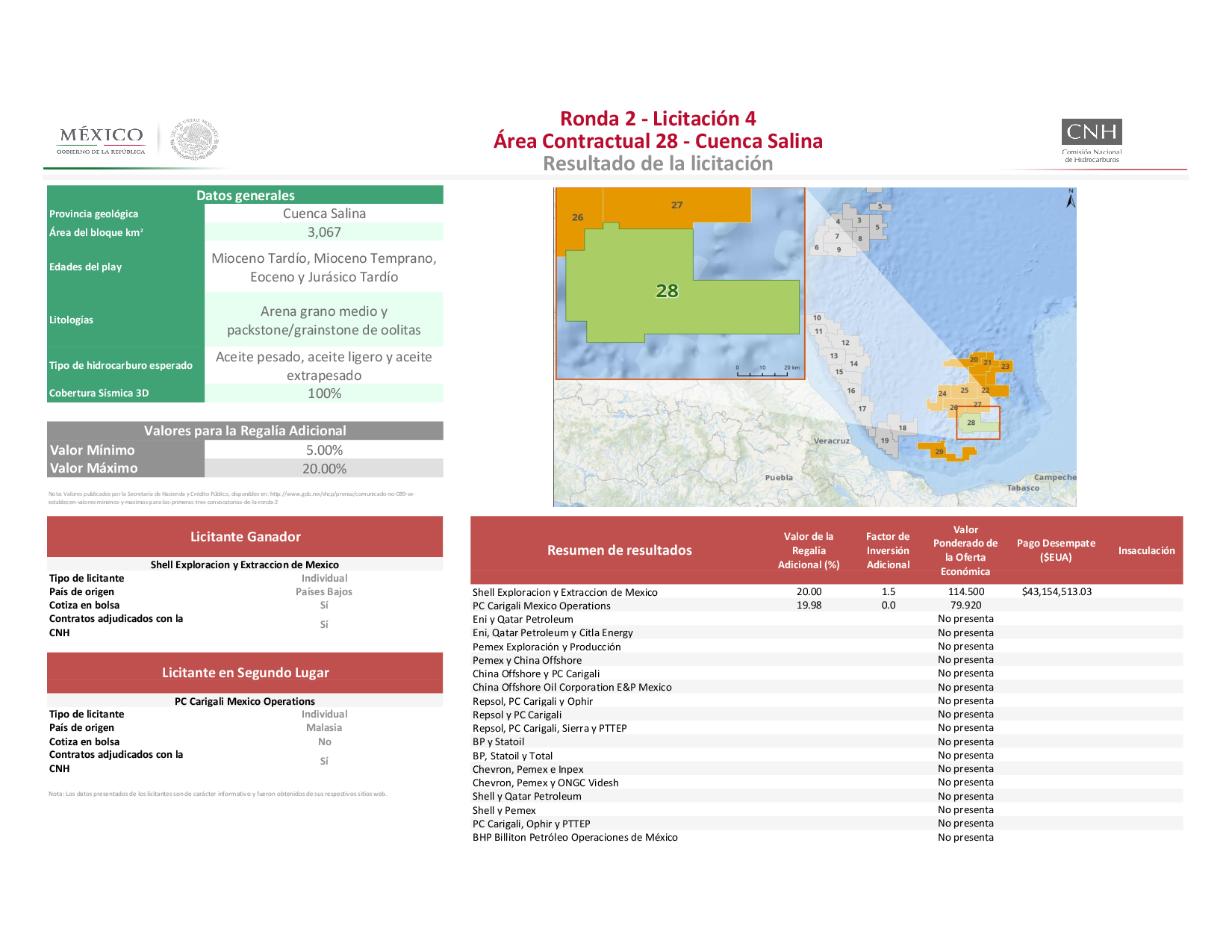
Task: Click PC Carigali's royalty value '19.98'
Action: 809,605
